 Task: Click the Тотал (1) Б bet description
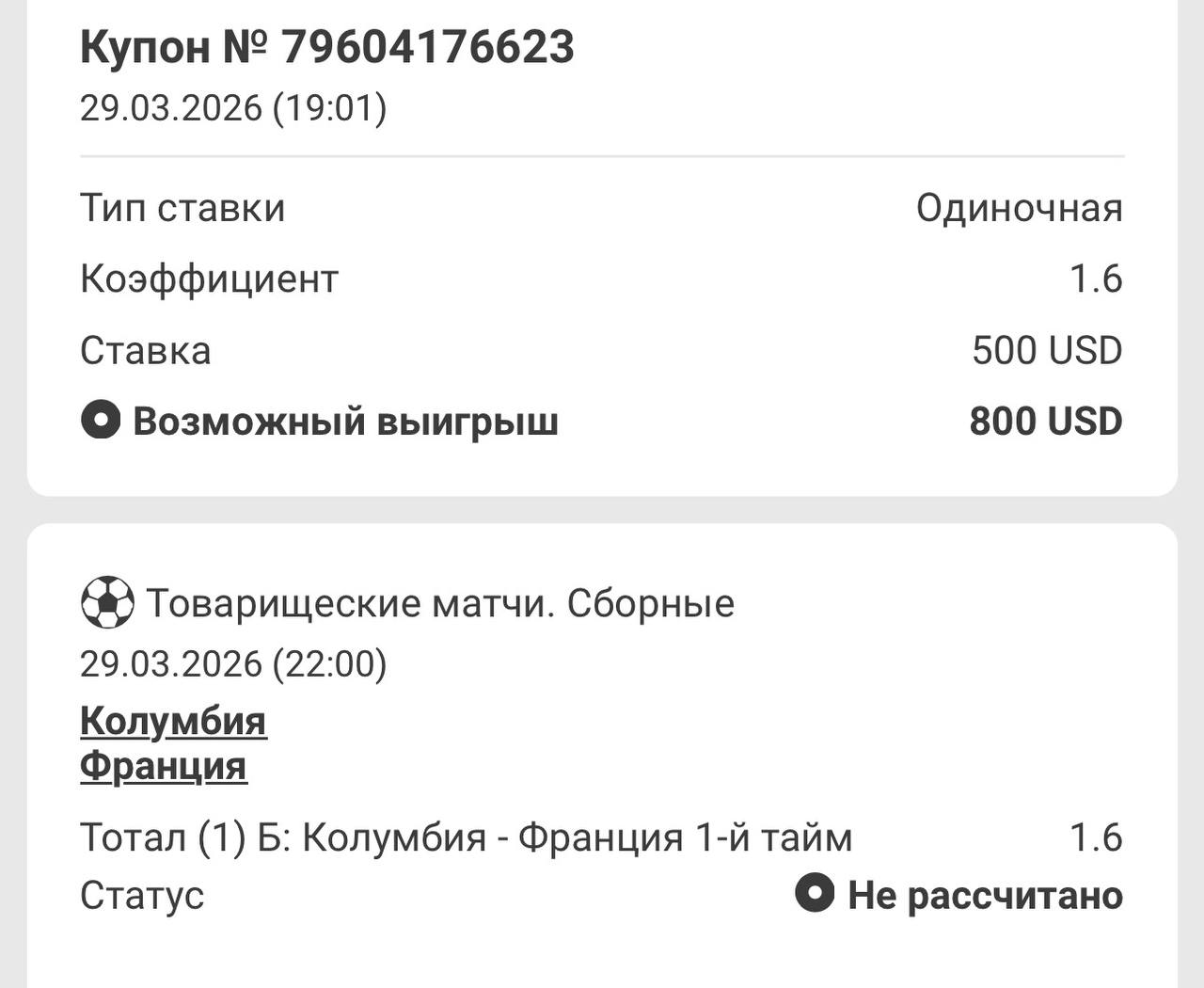(467, 837)
